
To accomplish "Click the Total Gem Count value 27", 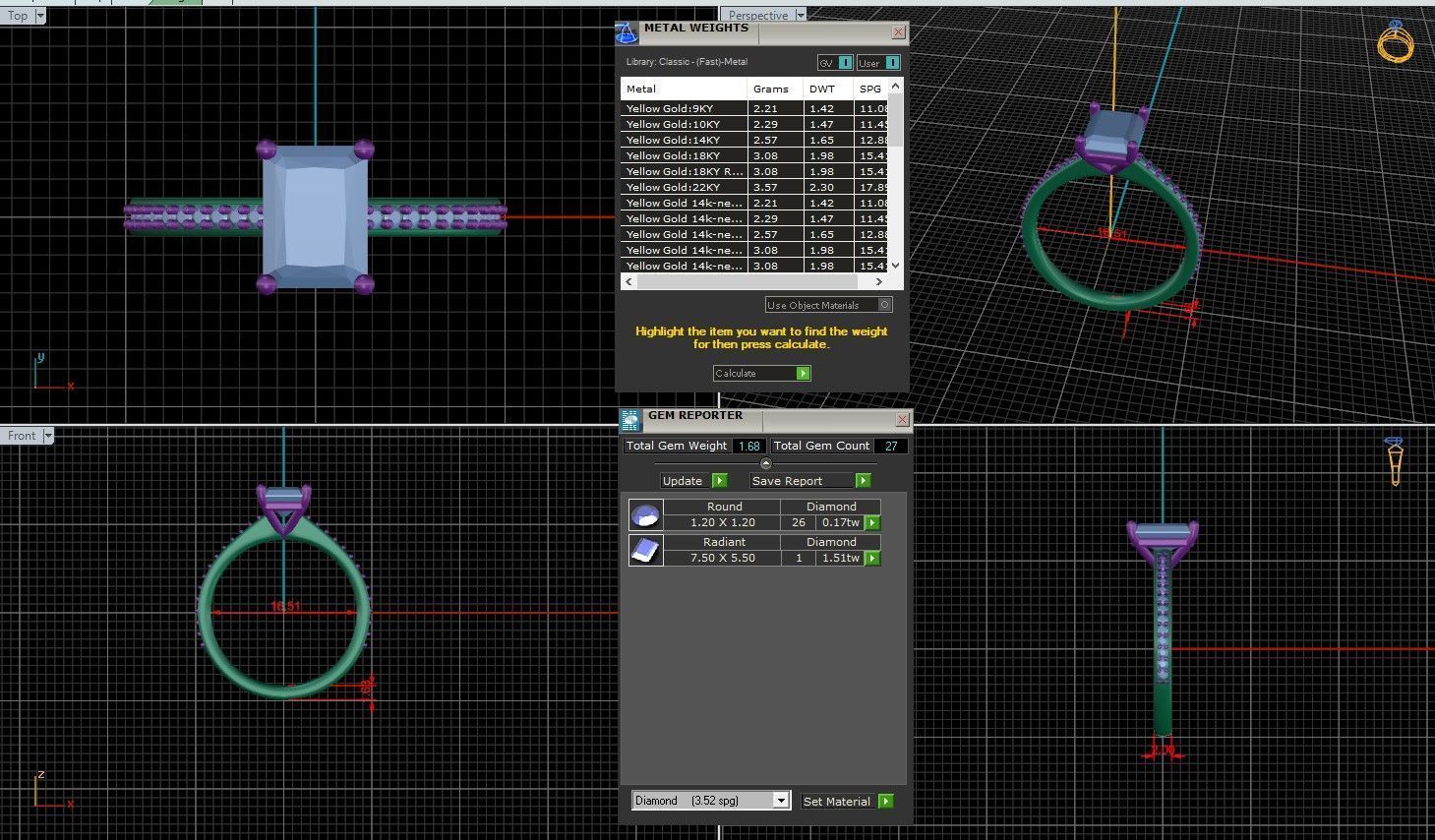I will (891, 446).
